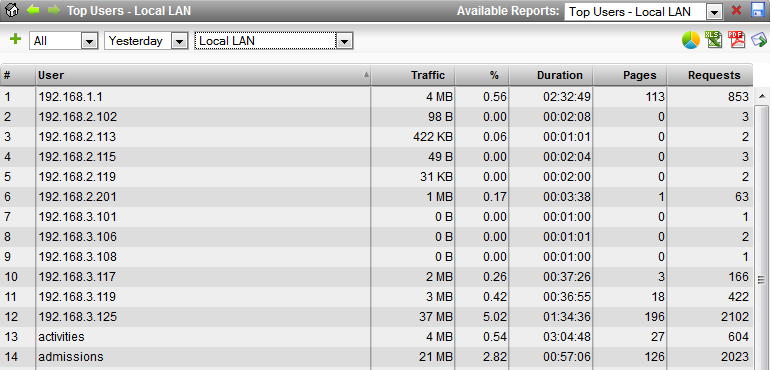This screenshot has height=370, width=772.
Task: Open the Available Reports dropdown
Action: click(643, 12)
